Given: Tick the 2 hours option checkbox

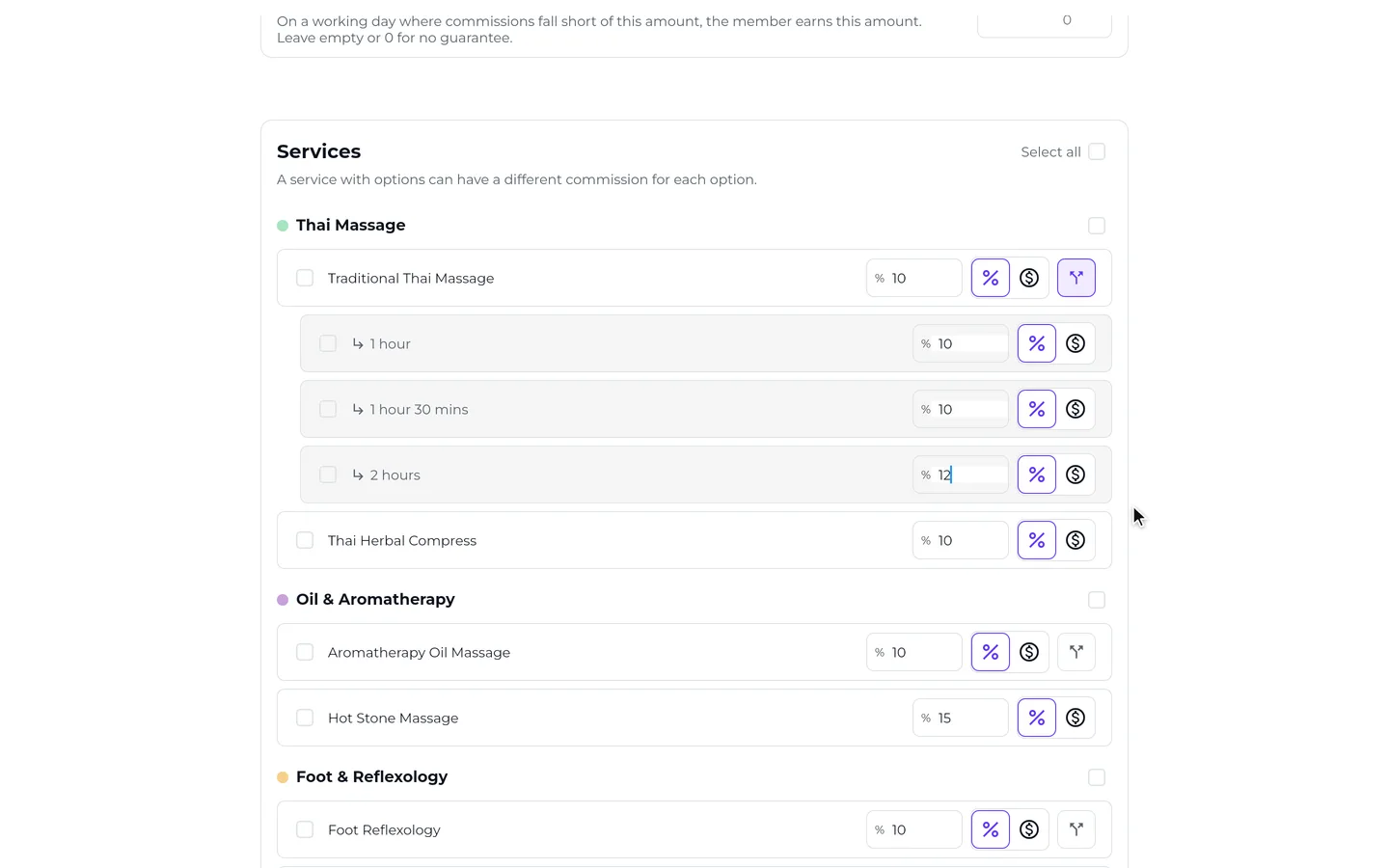Looking at the screenshot, I should click(x=328, y=475).
